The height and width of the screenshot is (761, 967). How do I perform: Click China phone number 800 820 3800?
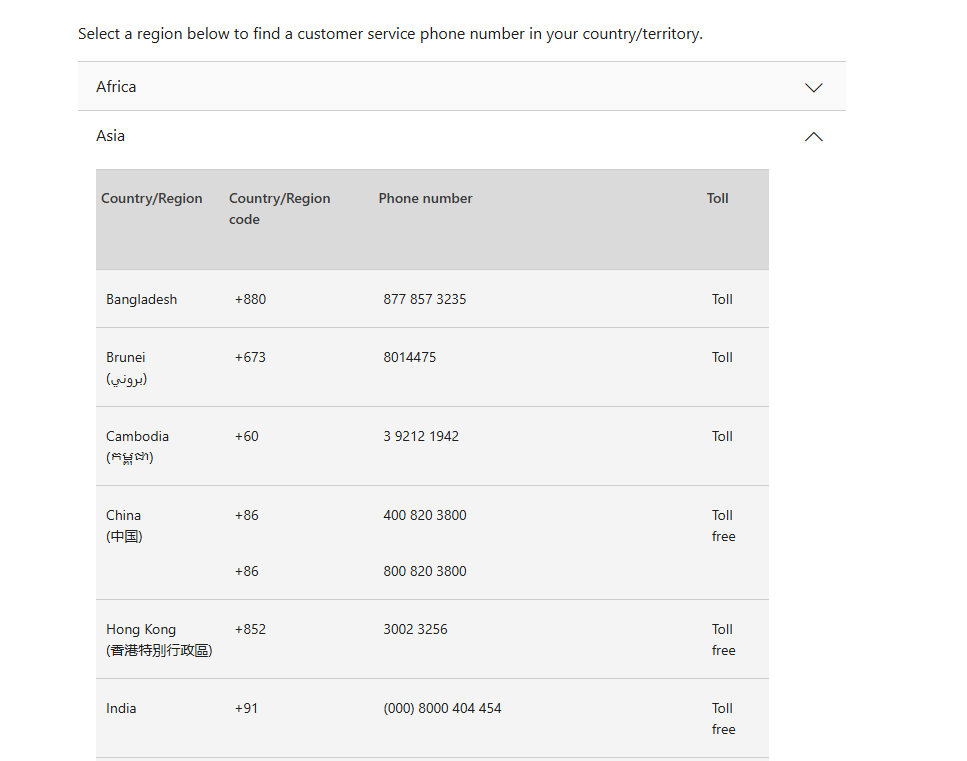424,571
